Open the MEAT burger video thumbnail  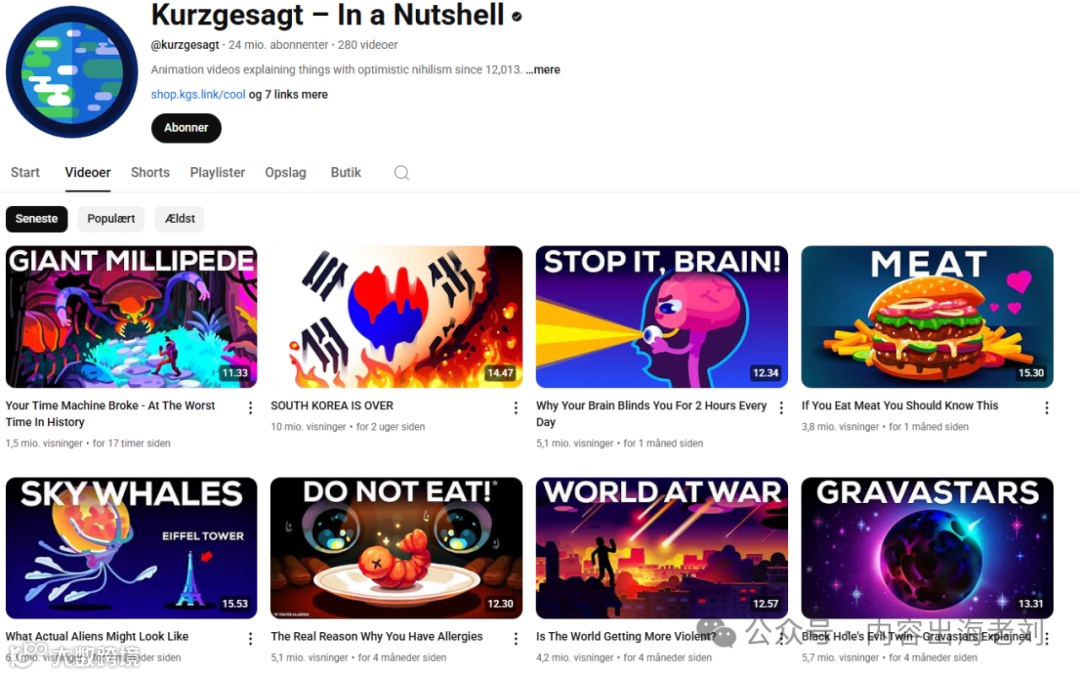[927, 316]
